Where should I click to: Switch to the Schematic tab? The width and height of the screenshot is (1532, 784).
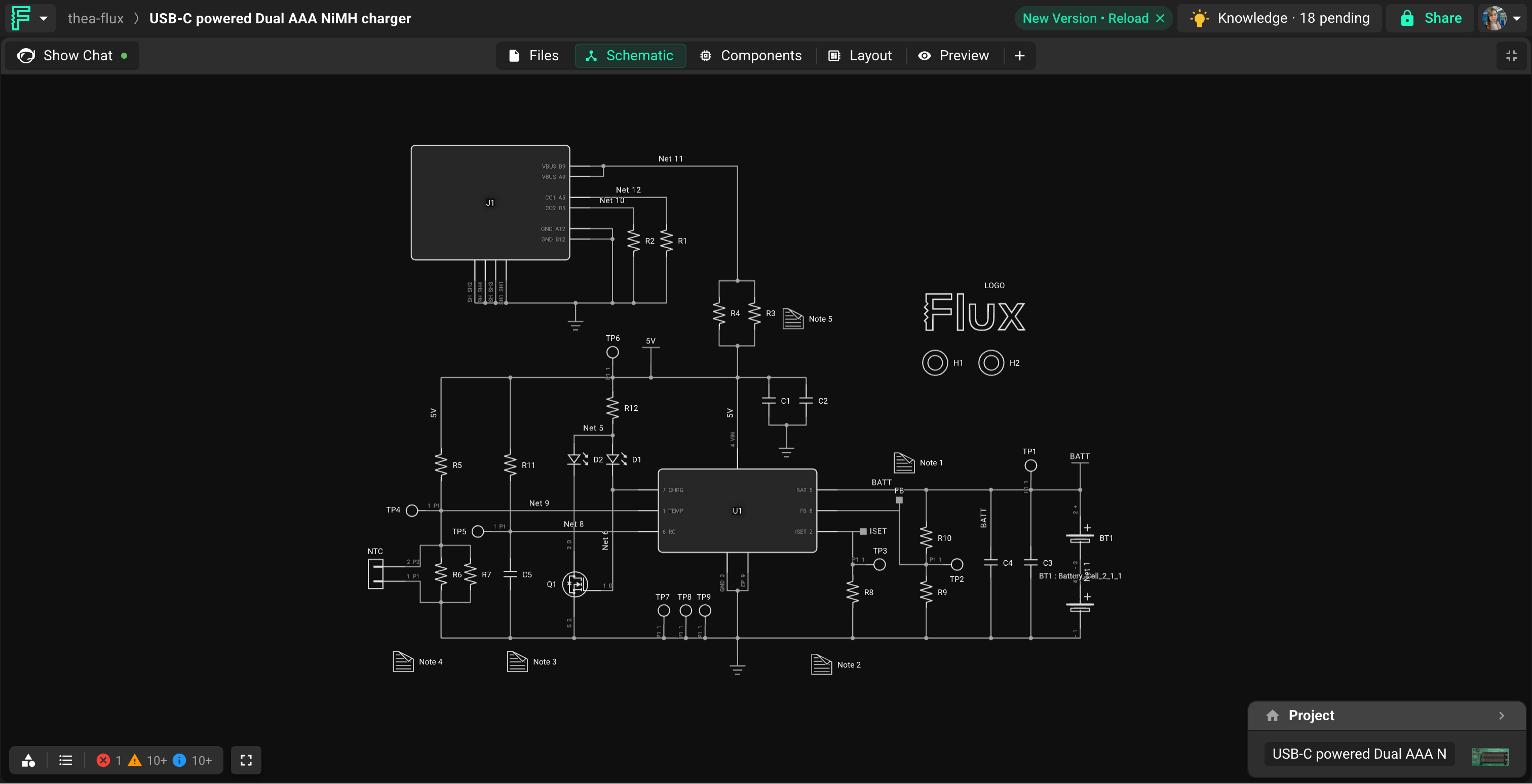point(630,56)
